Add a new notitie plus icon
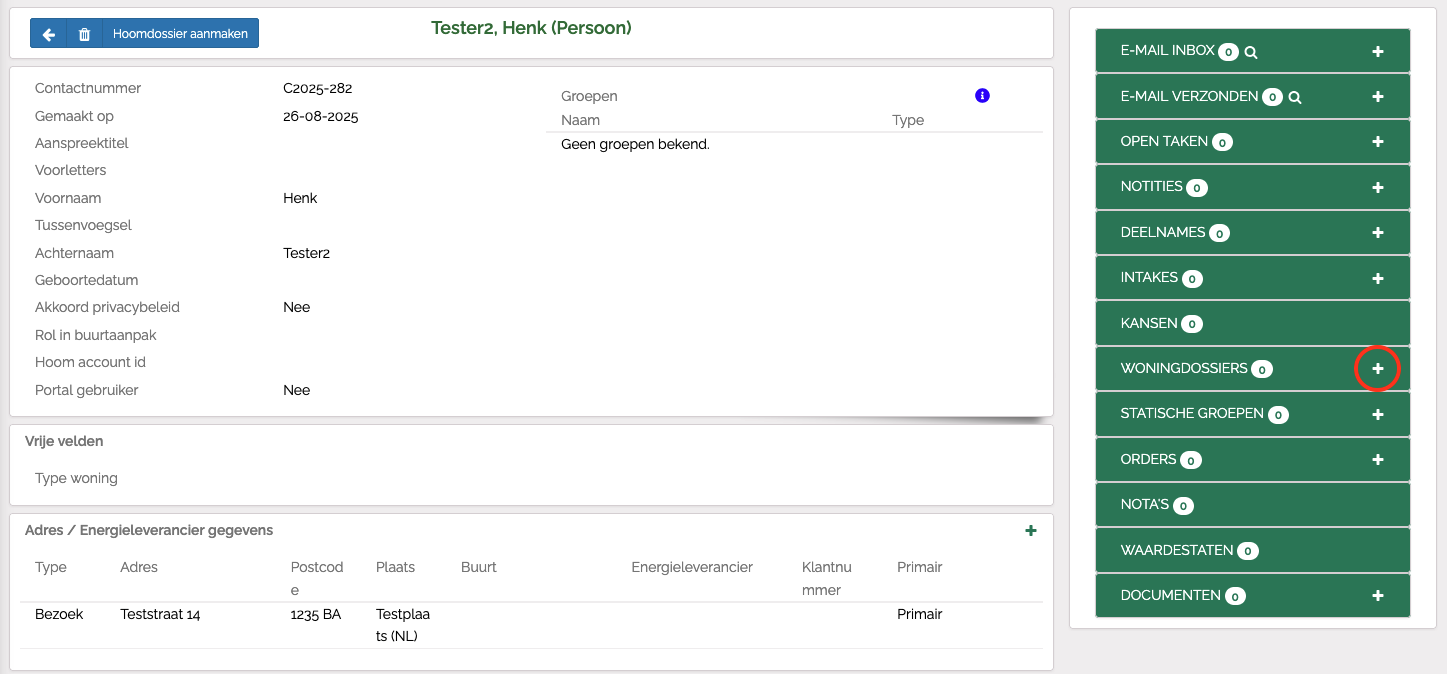Screen dimensions: 1447x674 click(1377, 188)
